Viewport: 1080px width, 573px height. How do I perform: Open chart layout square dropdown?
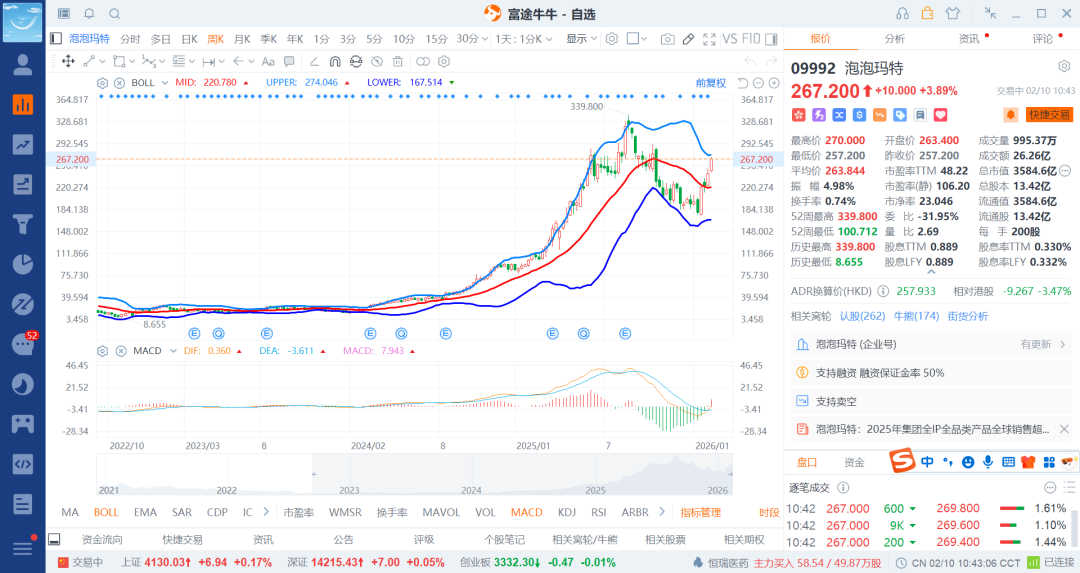pos(637,39)
